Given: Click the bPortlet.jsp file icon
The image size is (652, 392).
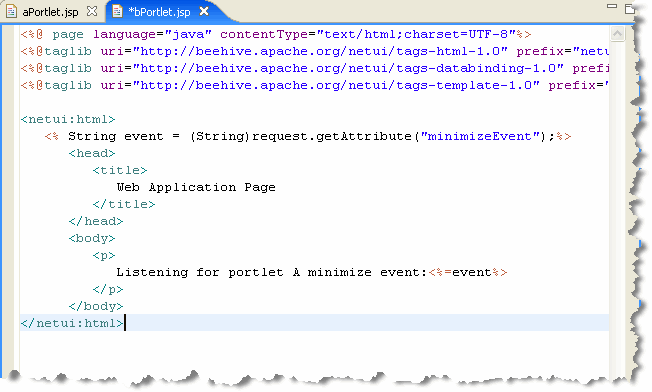Looking at the screenshot, I should point(118,12).
